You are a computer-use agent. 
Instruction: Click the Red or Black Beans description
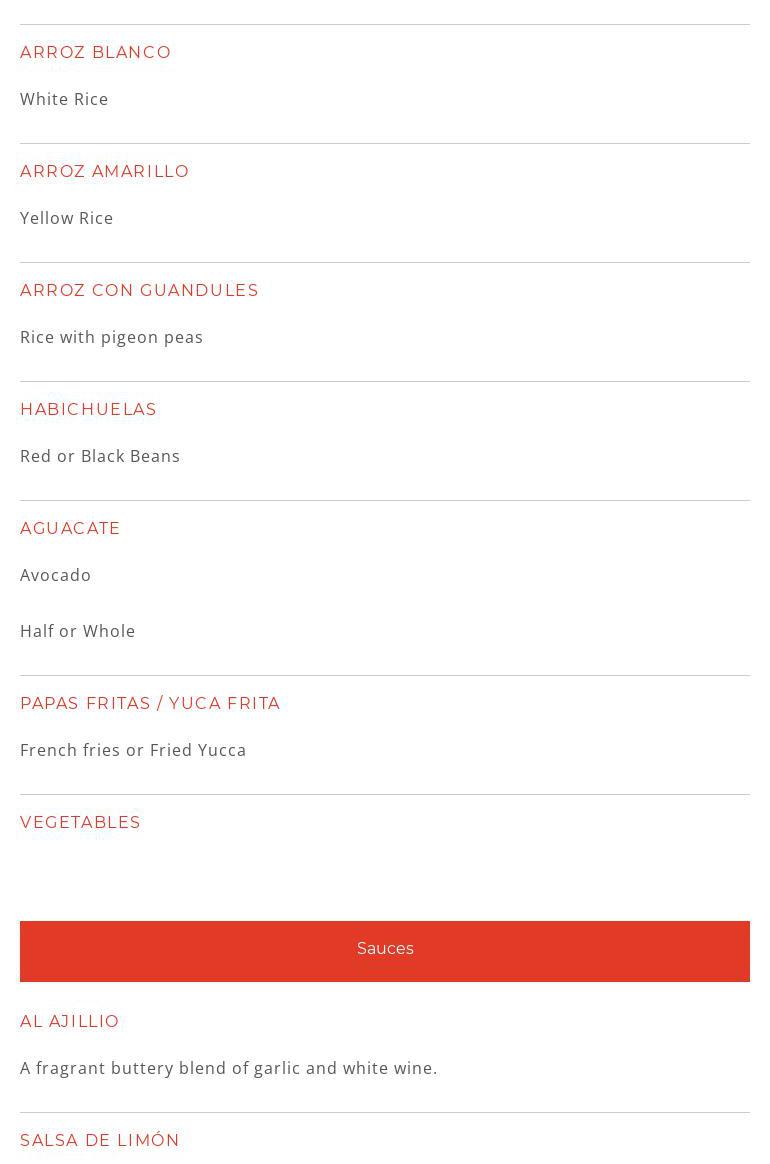coord(100,456)
